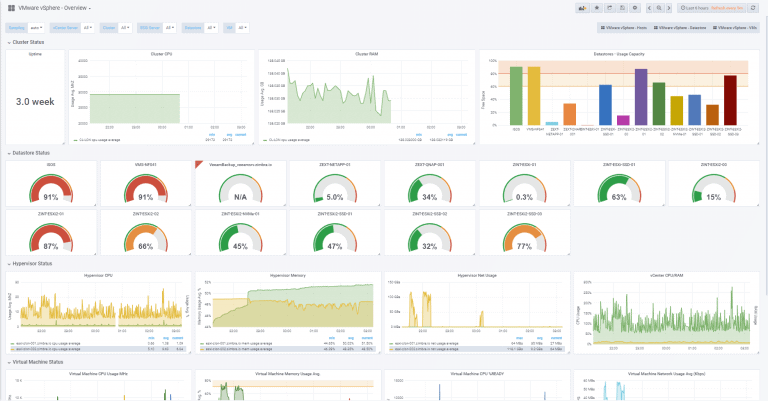Click the refresh dashboard icon
The width and height of the screenshot is (768, 401).
click(x=753, y=8)
